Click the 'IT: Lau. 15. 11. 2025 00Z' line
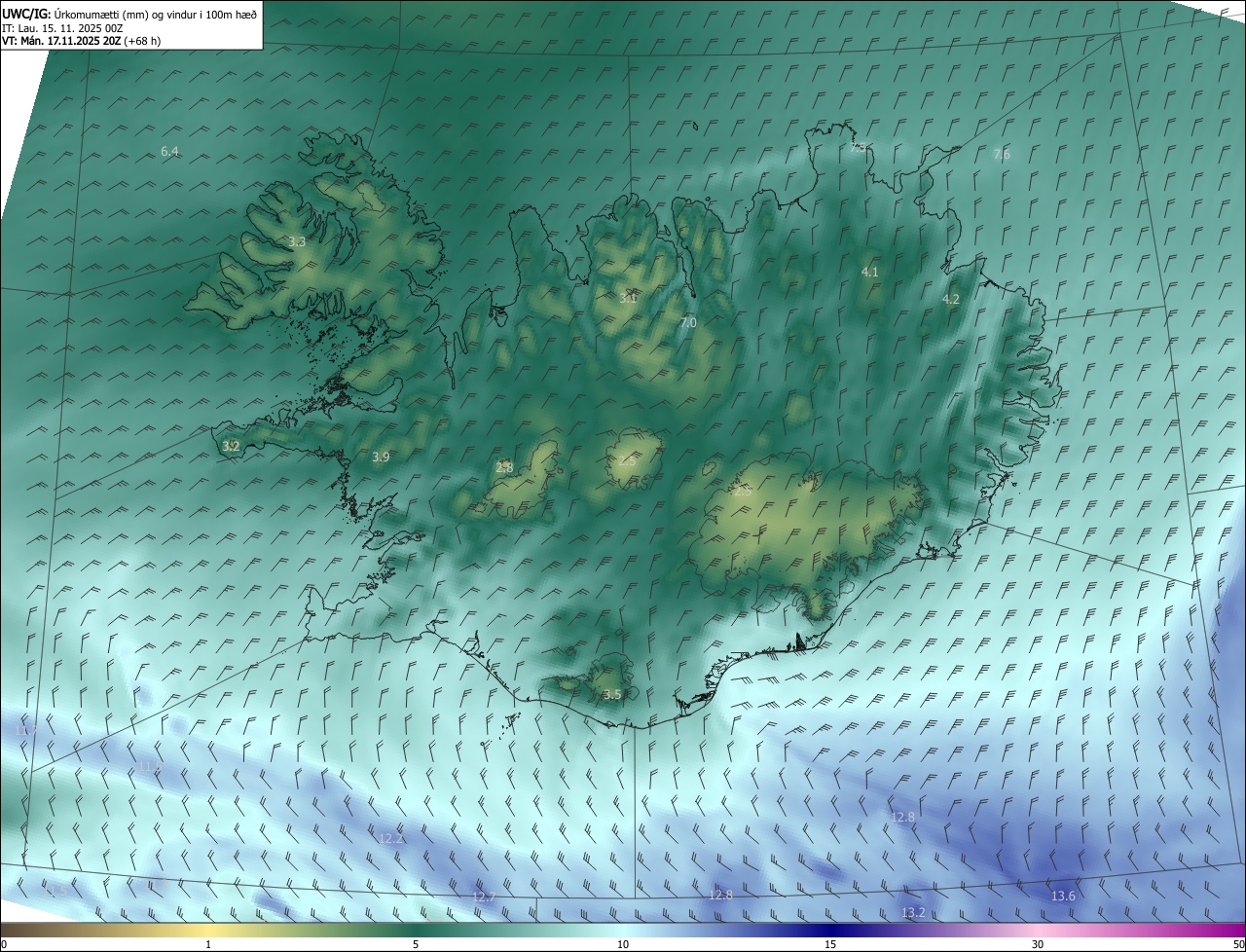This screenshot has height=952, width=1246. point(62,27)
